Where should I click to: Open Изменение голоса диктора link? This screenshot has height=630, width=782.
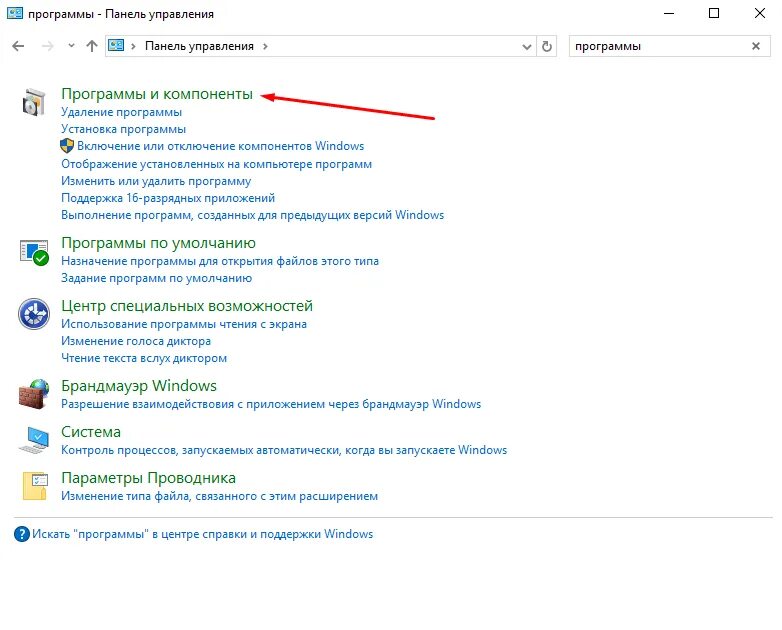[136, 341]
